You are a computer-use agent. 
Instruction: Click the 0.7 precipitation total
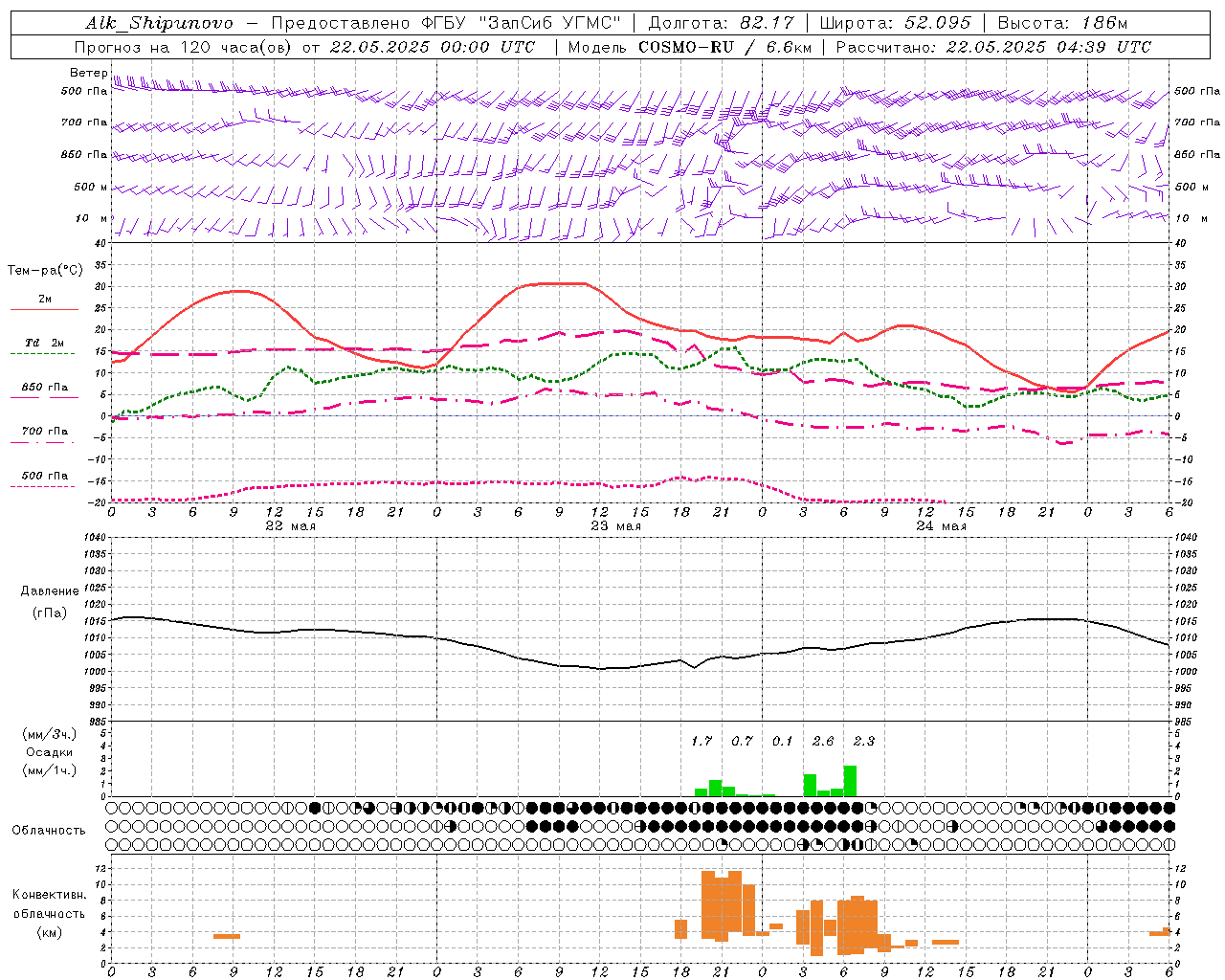pyautogui.click(x=742, y=741)
